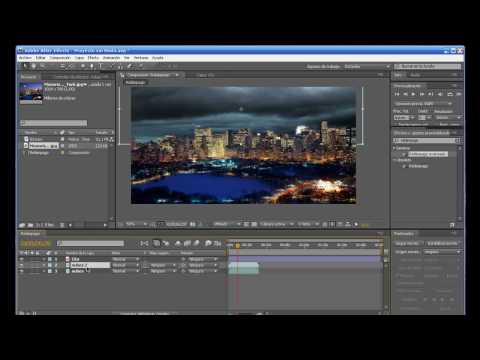This screenshot has width=480, height=360.
Task: Open the blend mode dropdown of first layer
Action: [x=125, y=259]
